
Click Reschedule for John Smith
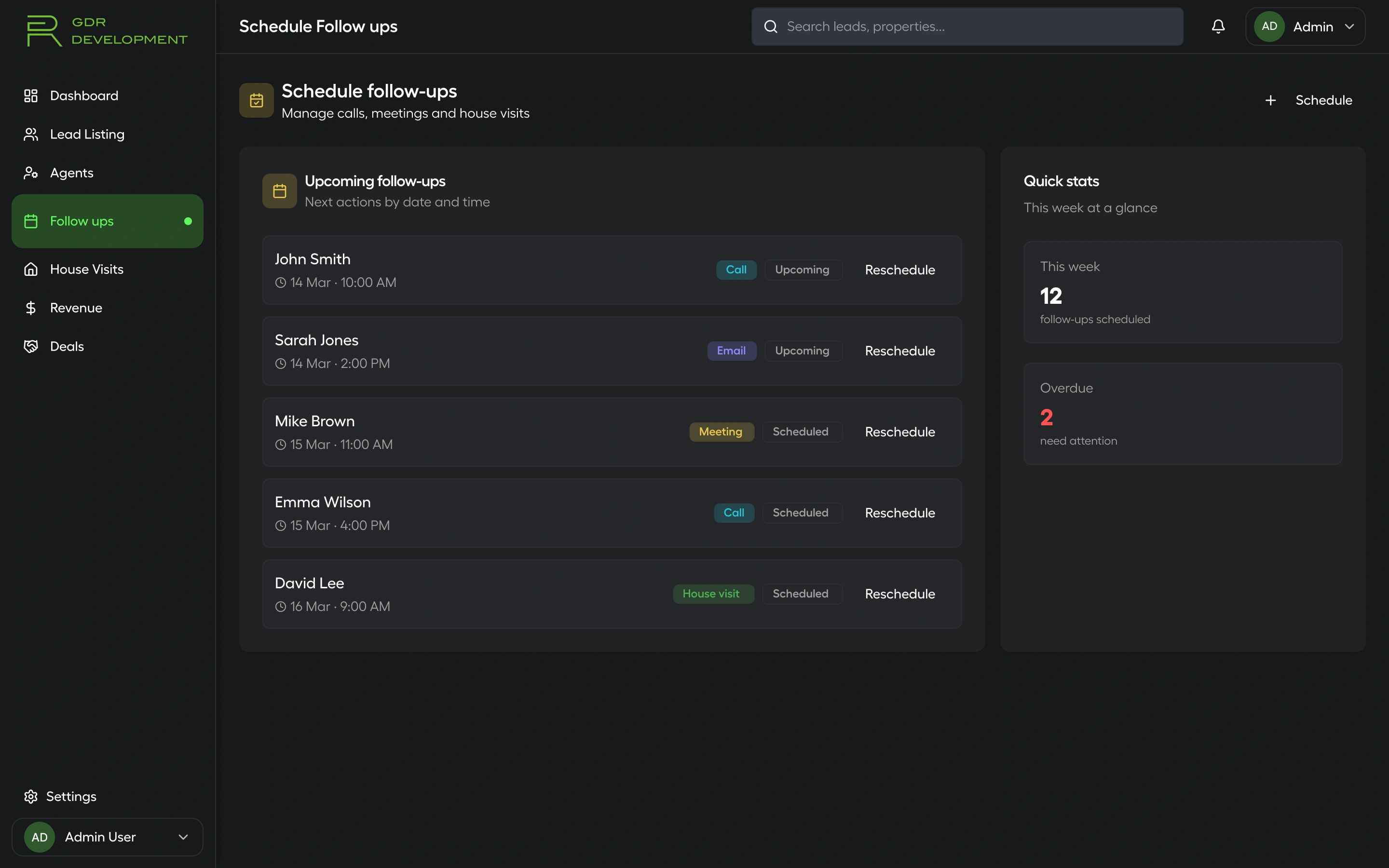point(899,270)
